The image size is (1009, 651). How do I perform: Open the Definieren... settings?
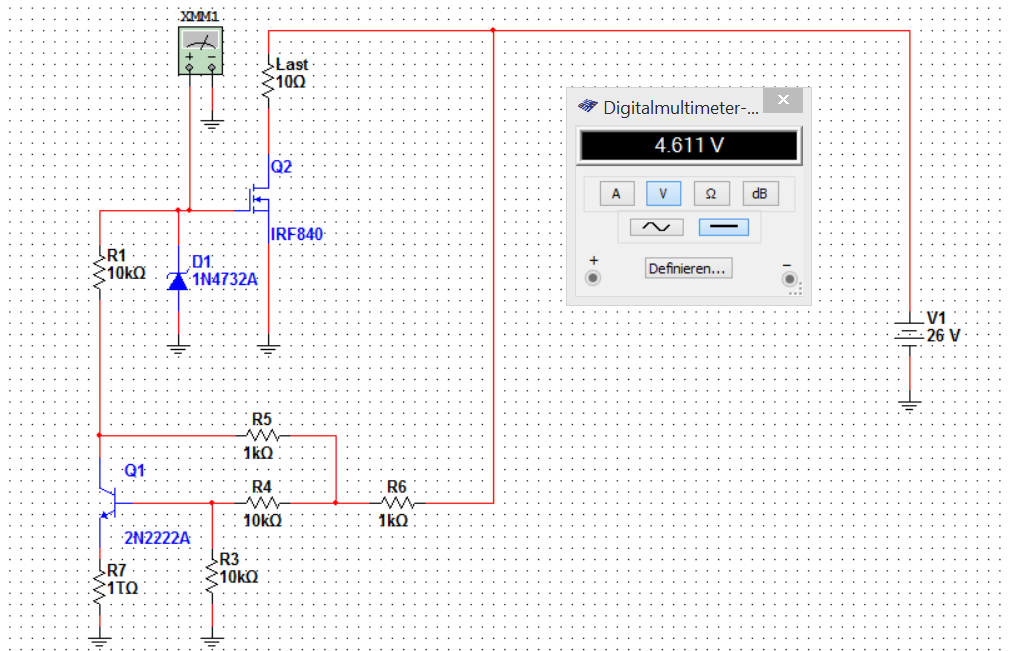coord(688,268)
